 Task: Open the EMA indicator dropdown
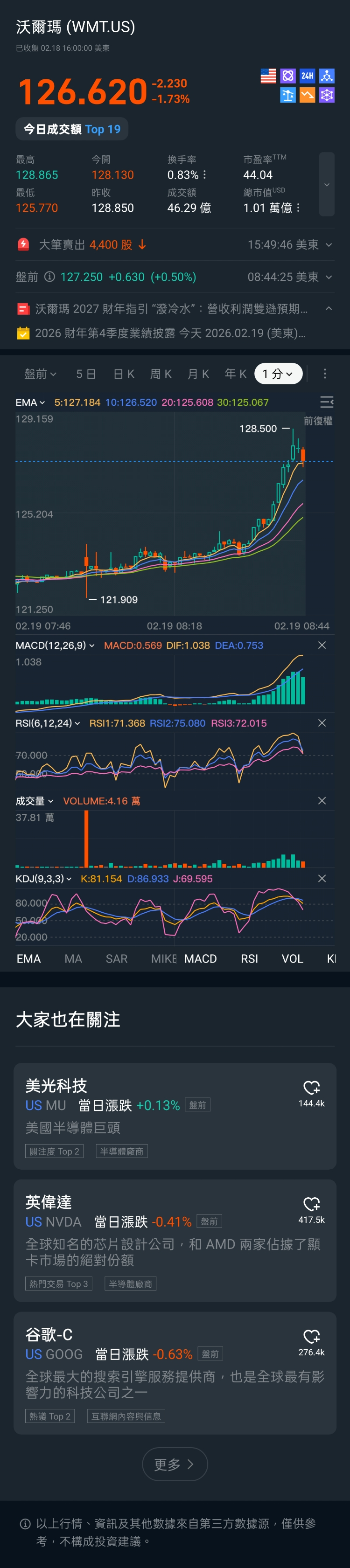pyautogui.click(x=30, y=402)
